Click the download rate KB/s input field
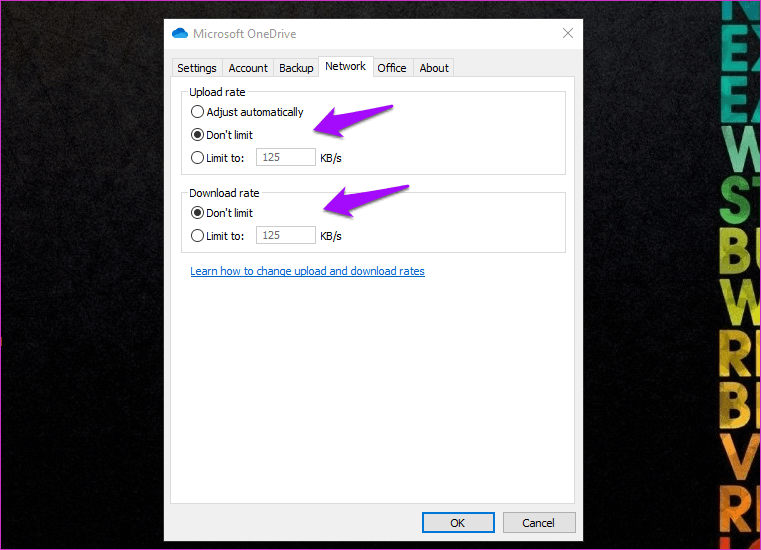The height and width of the screenshot is (550, 761). coord(286,235)
